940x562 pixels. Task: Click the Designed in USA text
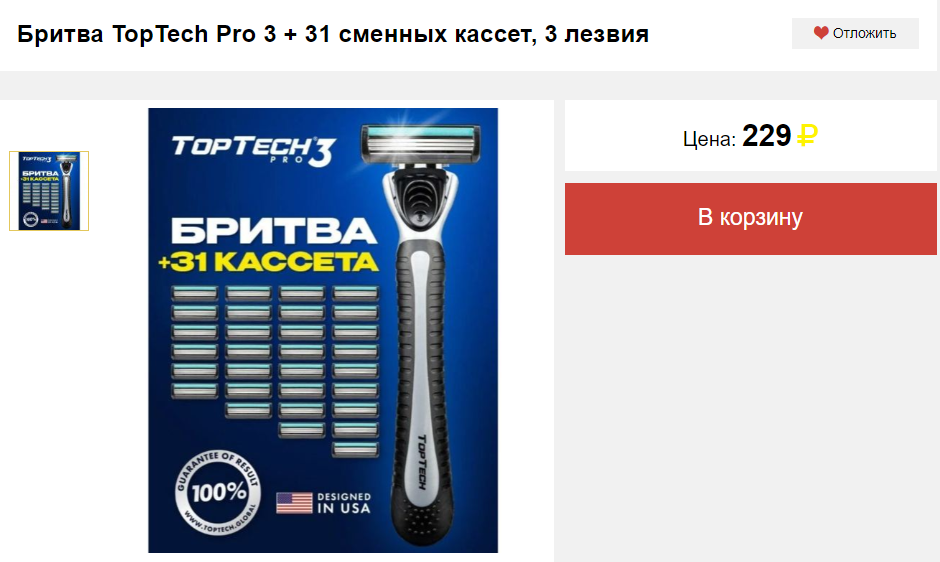[344, 503]
